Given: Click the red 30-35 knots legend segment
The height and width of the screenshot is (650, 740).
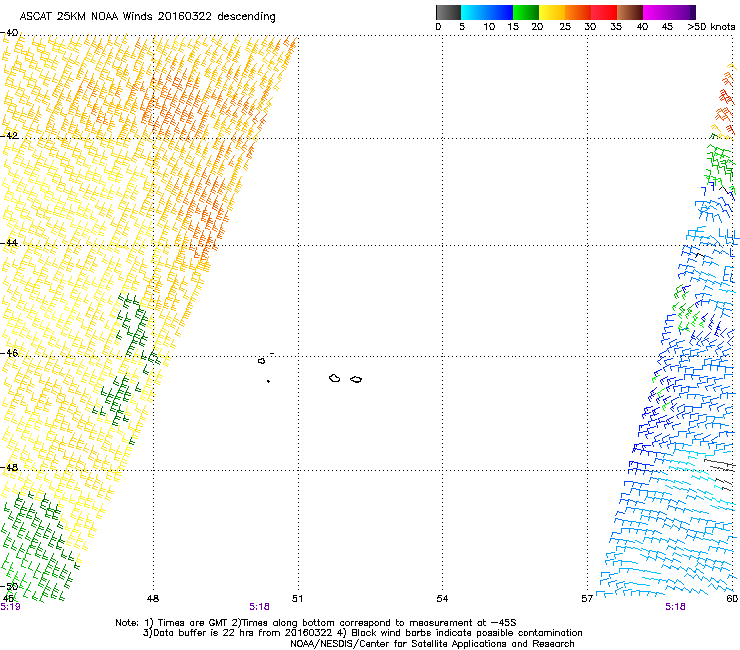Looking at the screenshot, I should pyautogui.click(x=604, y=12).
